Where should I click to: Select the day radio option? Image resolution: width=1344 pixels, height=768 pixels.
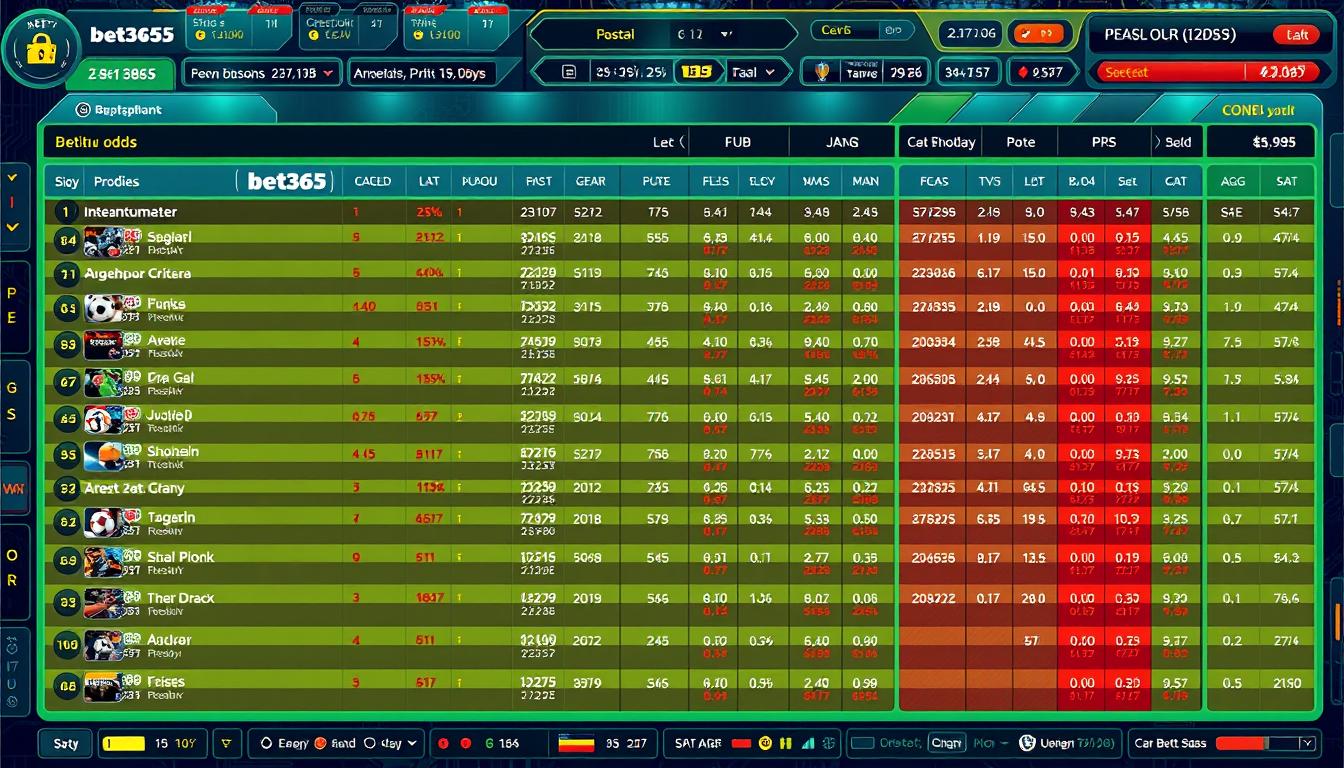click(370, 743)
